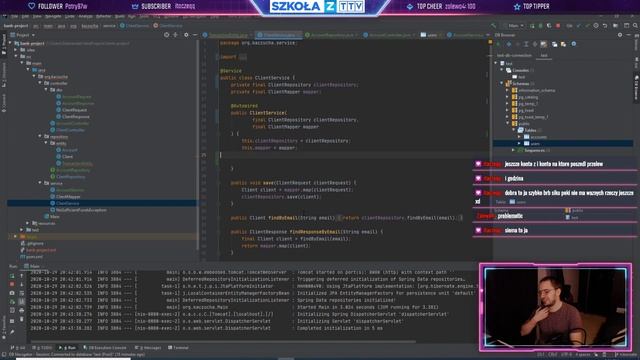Image resolution: width=640 pixels, height=360 pixels.
Task: Expand the resources folder in the Project tree
Action: point(28,223)
